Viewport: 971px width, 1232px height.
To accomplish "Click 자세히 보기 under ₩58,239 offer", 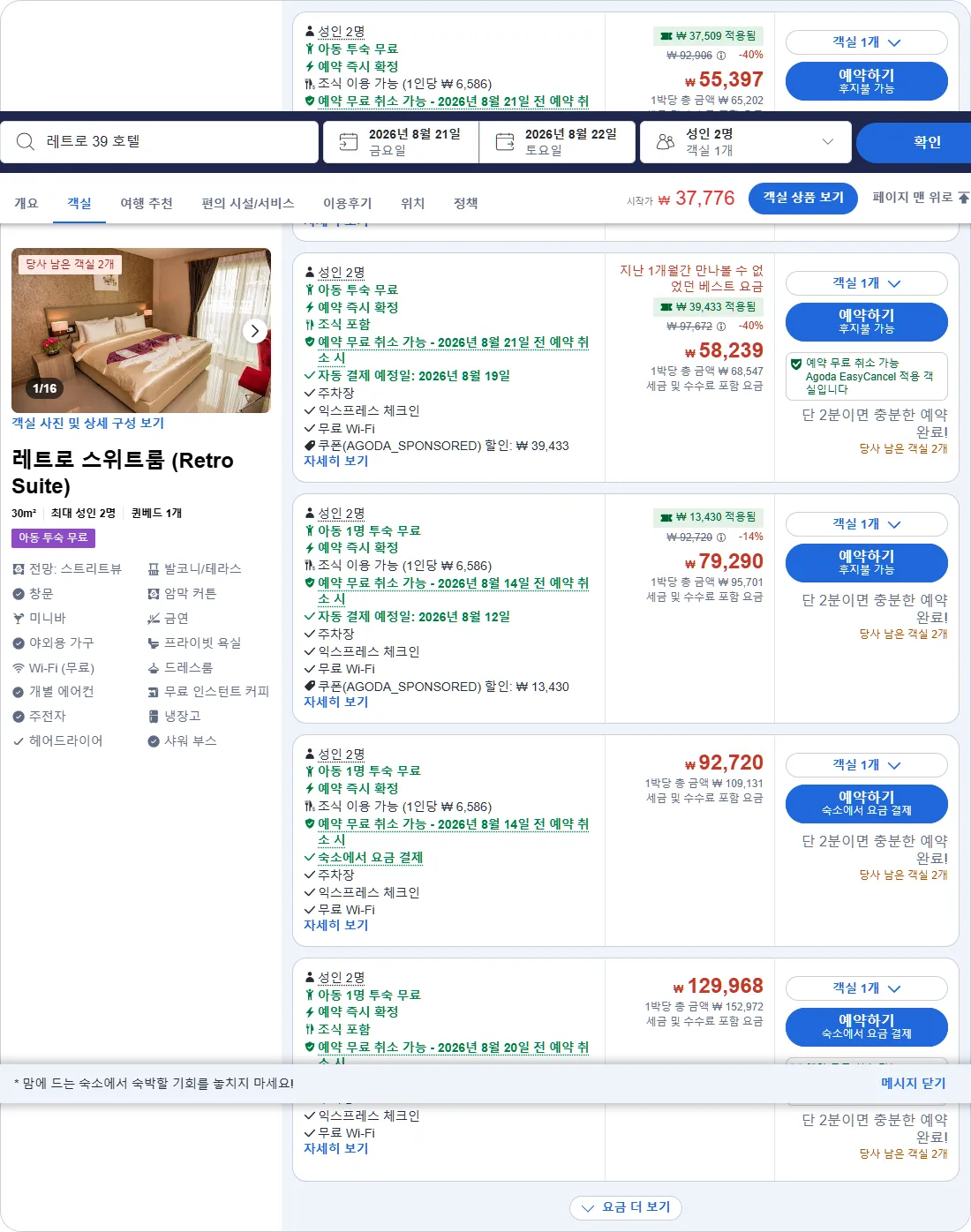I will [x=336, y=461].
